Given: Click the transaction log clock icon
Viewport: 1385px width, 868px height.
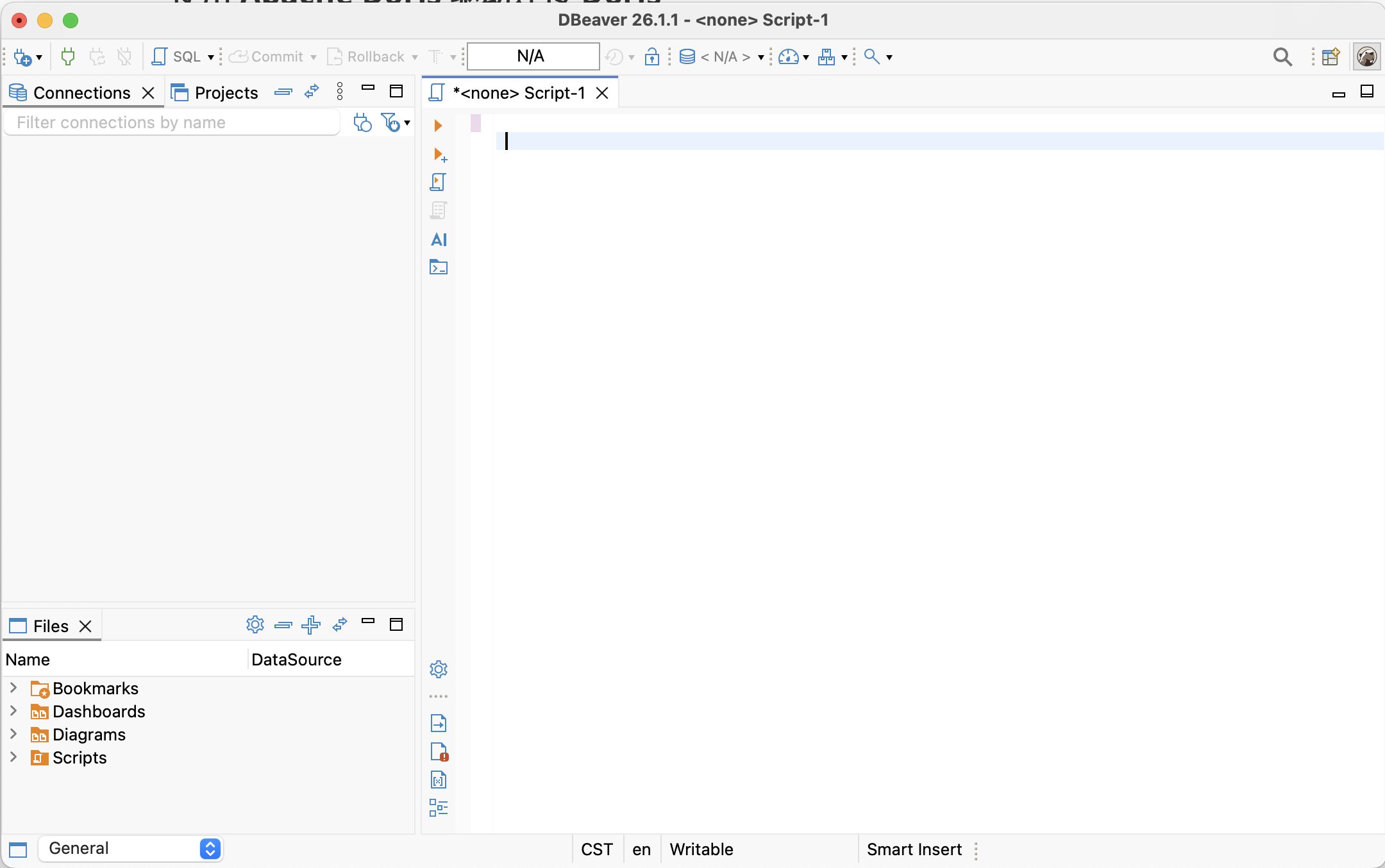Looking at the screenshot, I should tap(614, 57).
